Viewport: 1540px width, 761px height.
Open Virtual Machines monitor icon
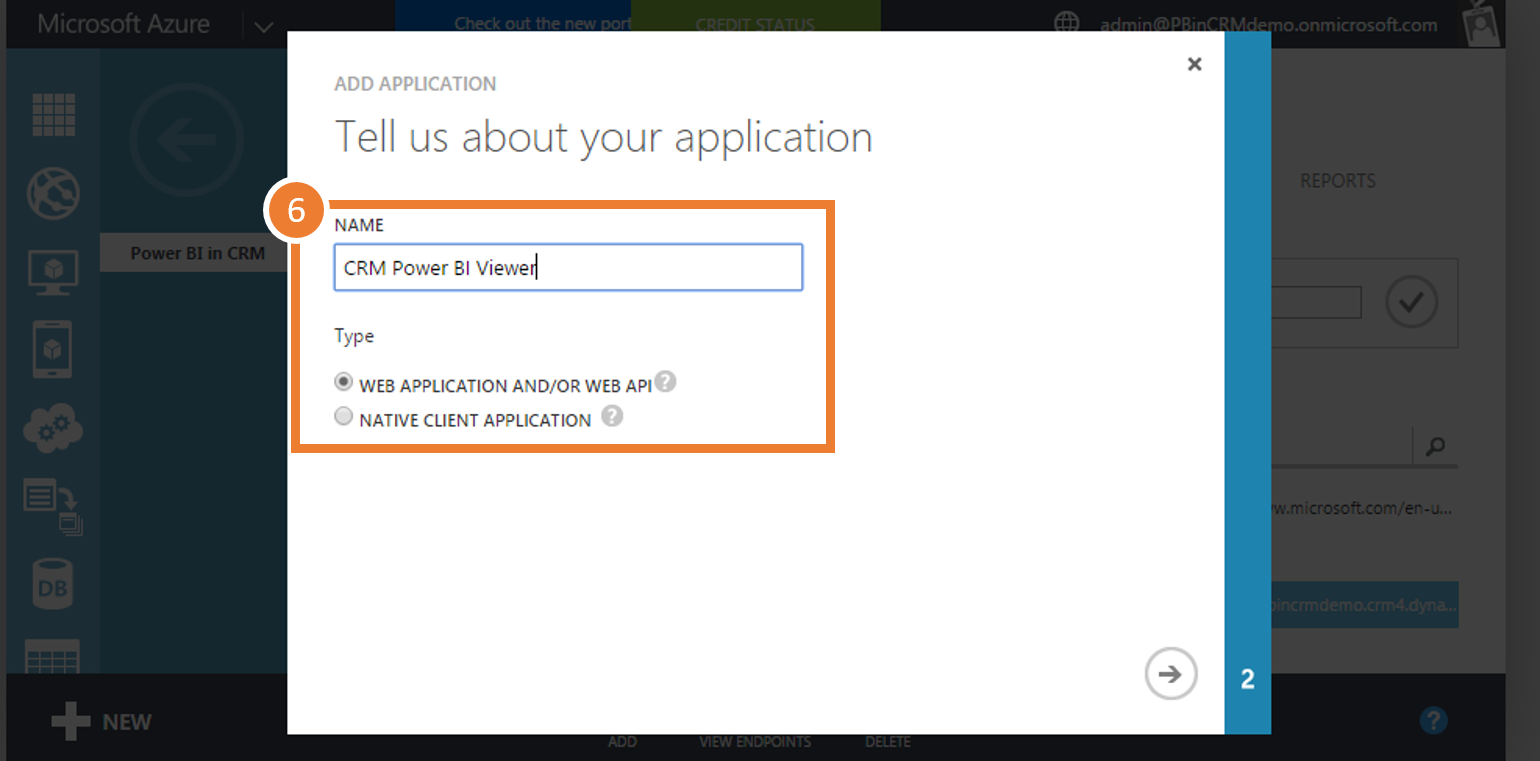tap(53, 271)
